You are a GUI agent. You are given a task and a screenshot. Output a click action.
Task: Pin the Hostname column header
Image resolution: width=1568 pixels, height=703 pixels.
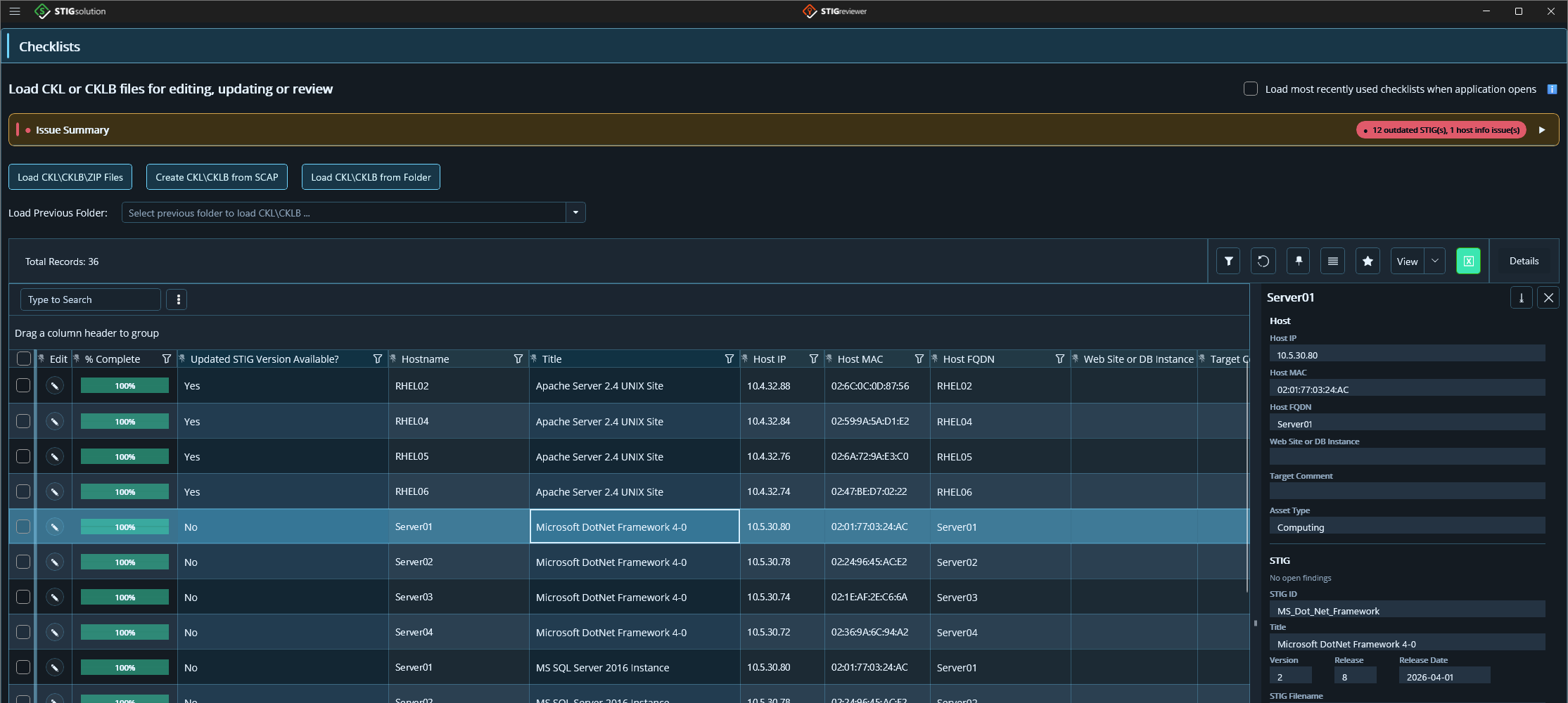click(x=393, y=359)
